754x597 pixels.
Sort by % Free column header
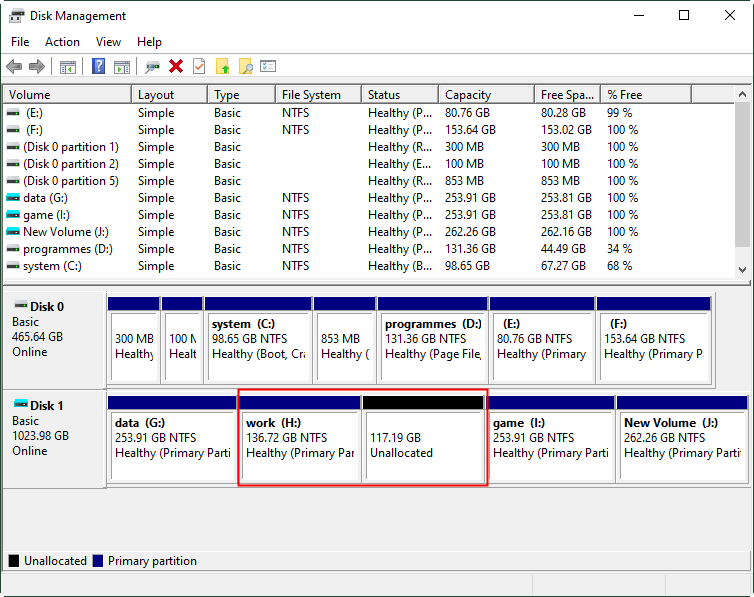click(647, 95)
